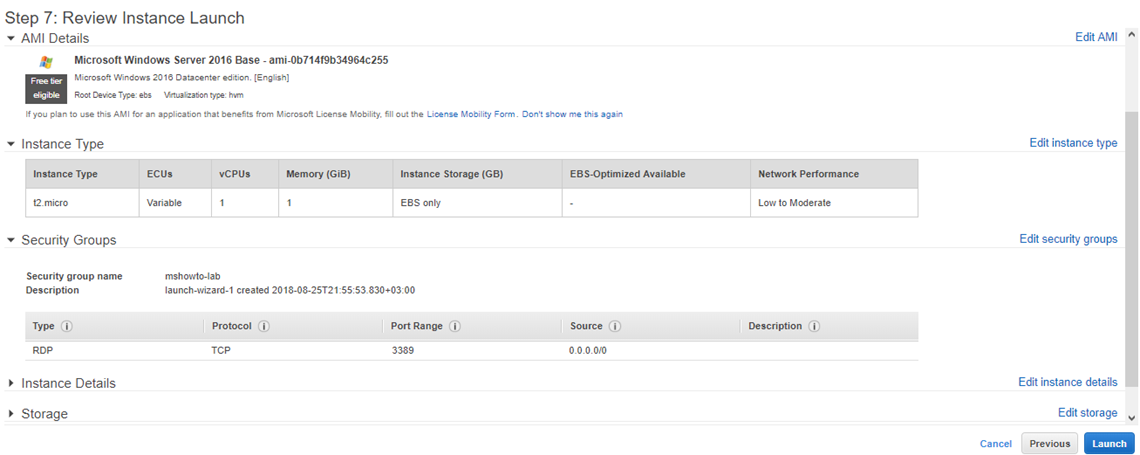Collapse the AMI Details section
Screen dimensions: 1140x455
(11, 38)
